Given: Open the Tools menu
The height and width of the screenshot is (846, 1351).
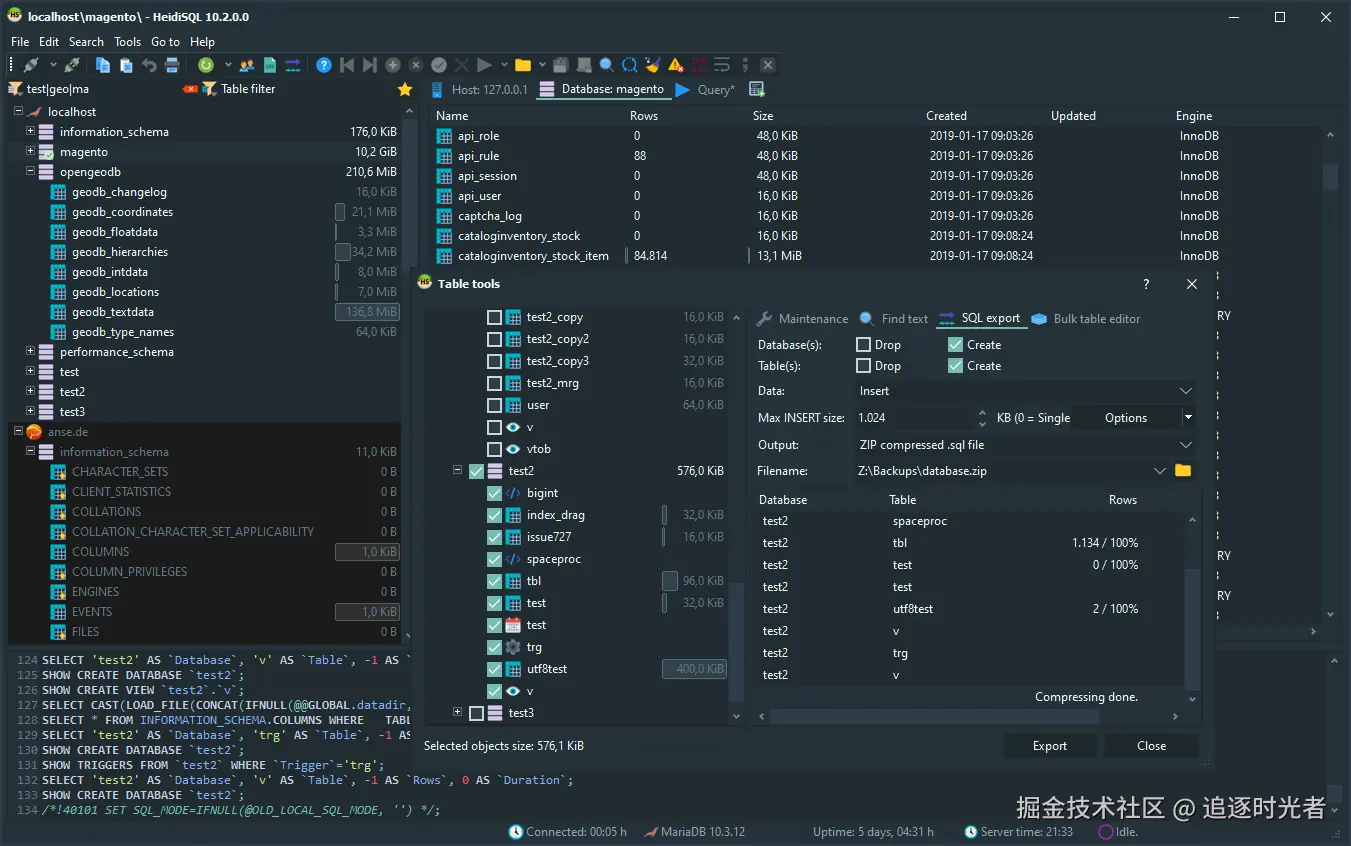Looking at the screenshot, I should (x=127, y=42).
